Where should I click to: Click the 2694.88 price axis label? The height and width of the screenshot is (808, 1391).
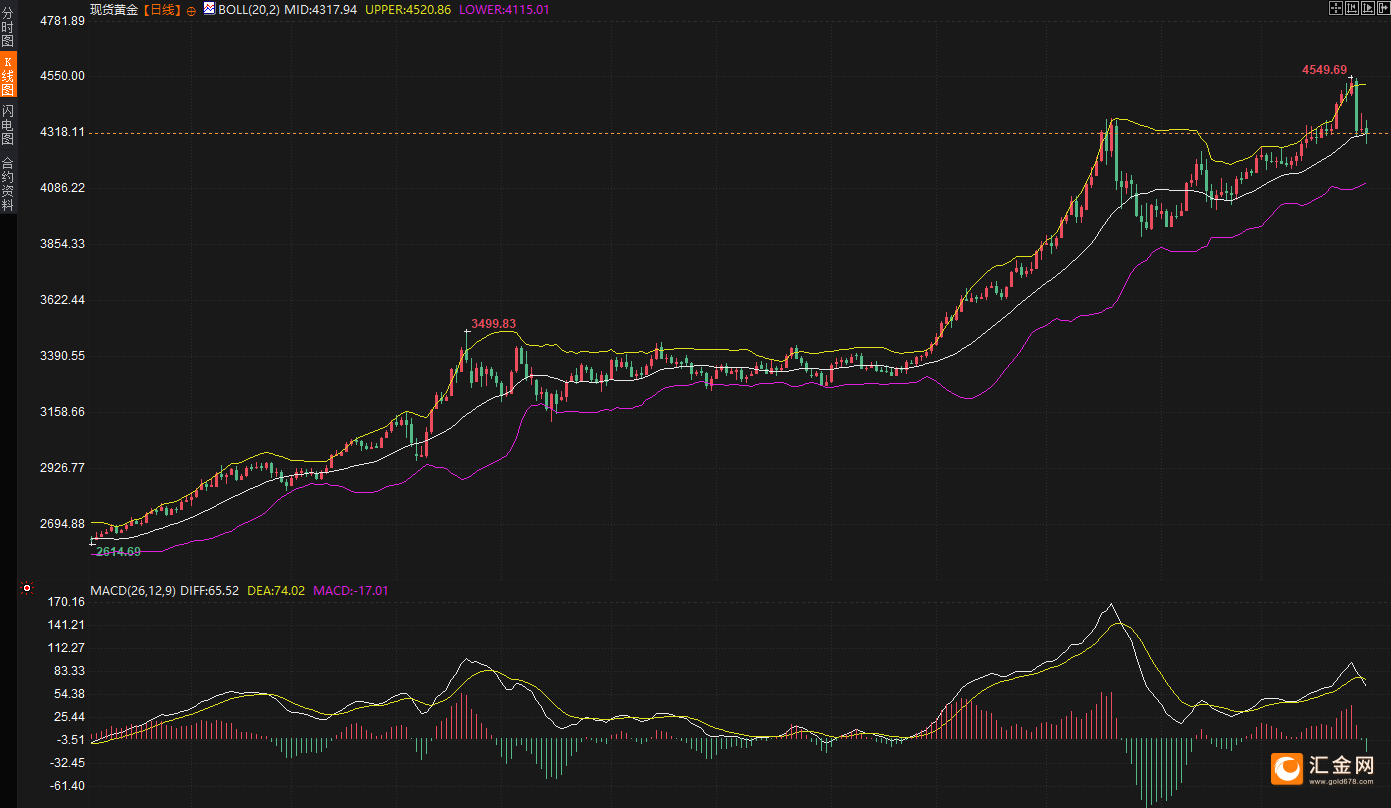tap(62, 524)
